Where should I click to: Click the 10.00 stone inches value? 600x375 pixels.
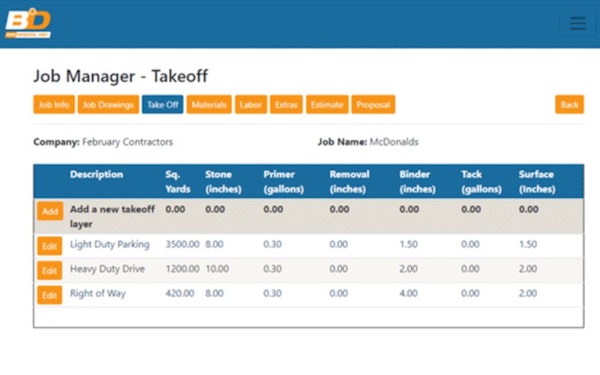coord(217,269)
